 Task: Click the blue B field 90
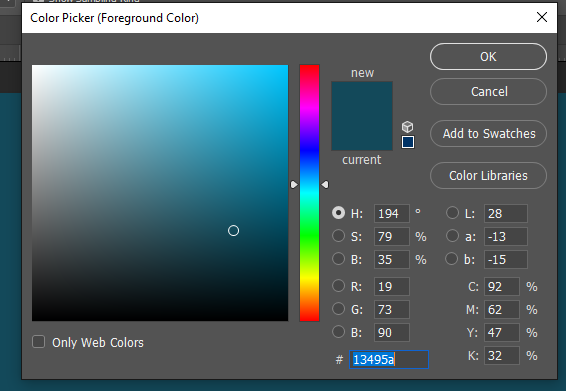(392, 333)
